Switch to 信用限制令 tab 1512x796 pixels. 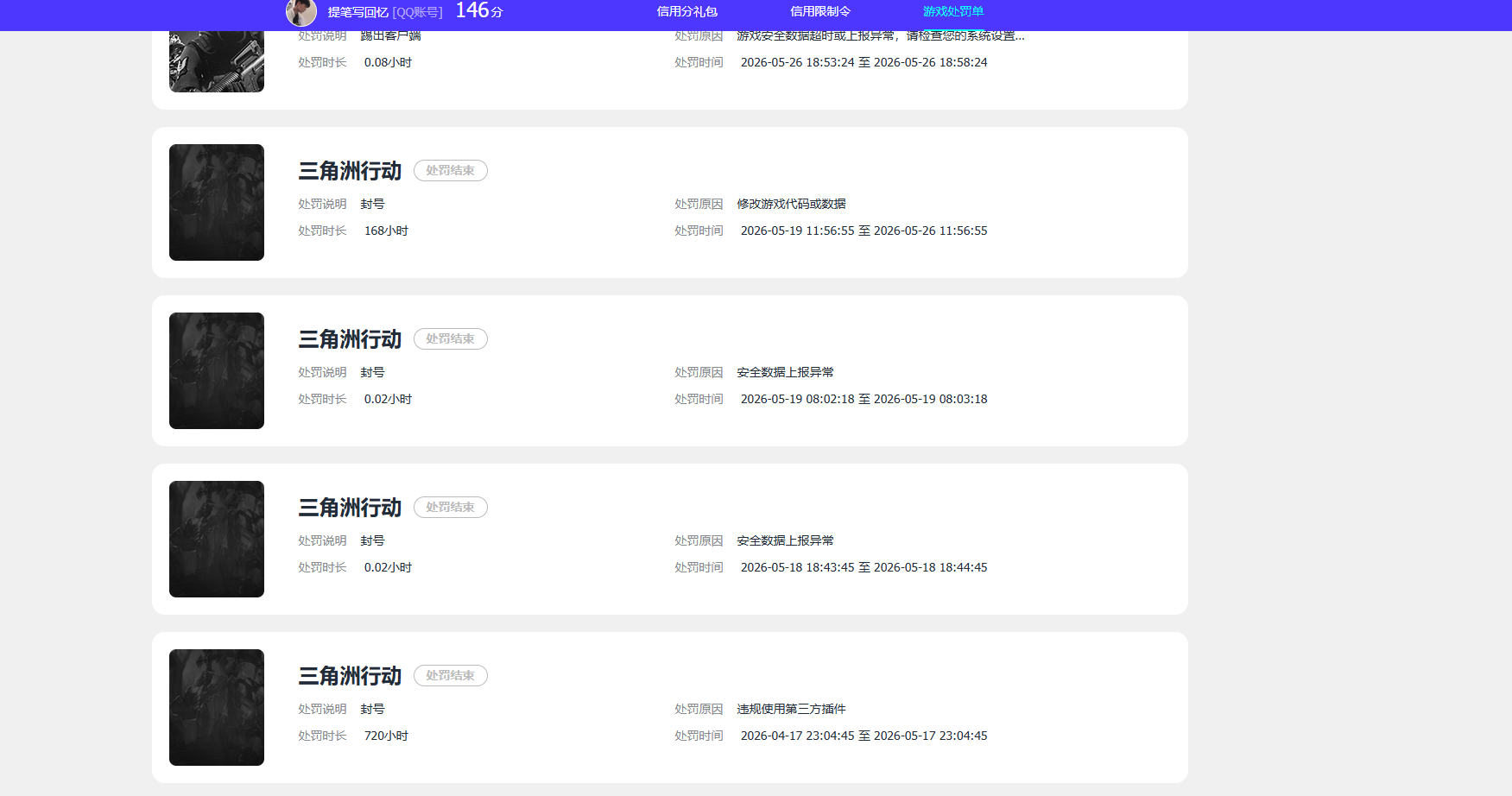click(x=820, y=11)
